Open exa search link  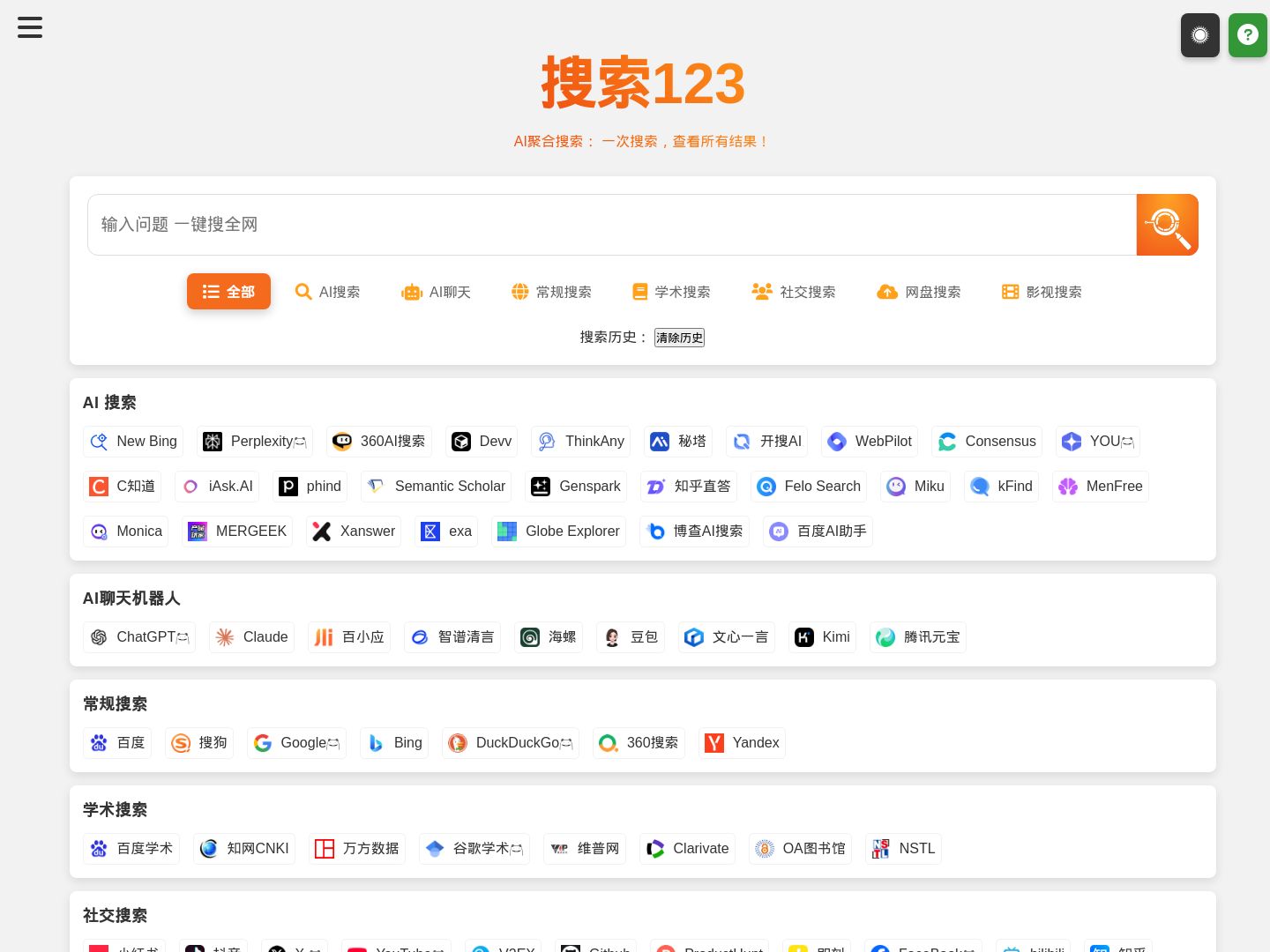click(x=446, y=532)
